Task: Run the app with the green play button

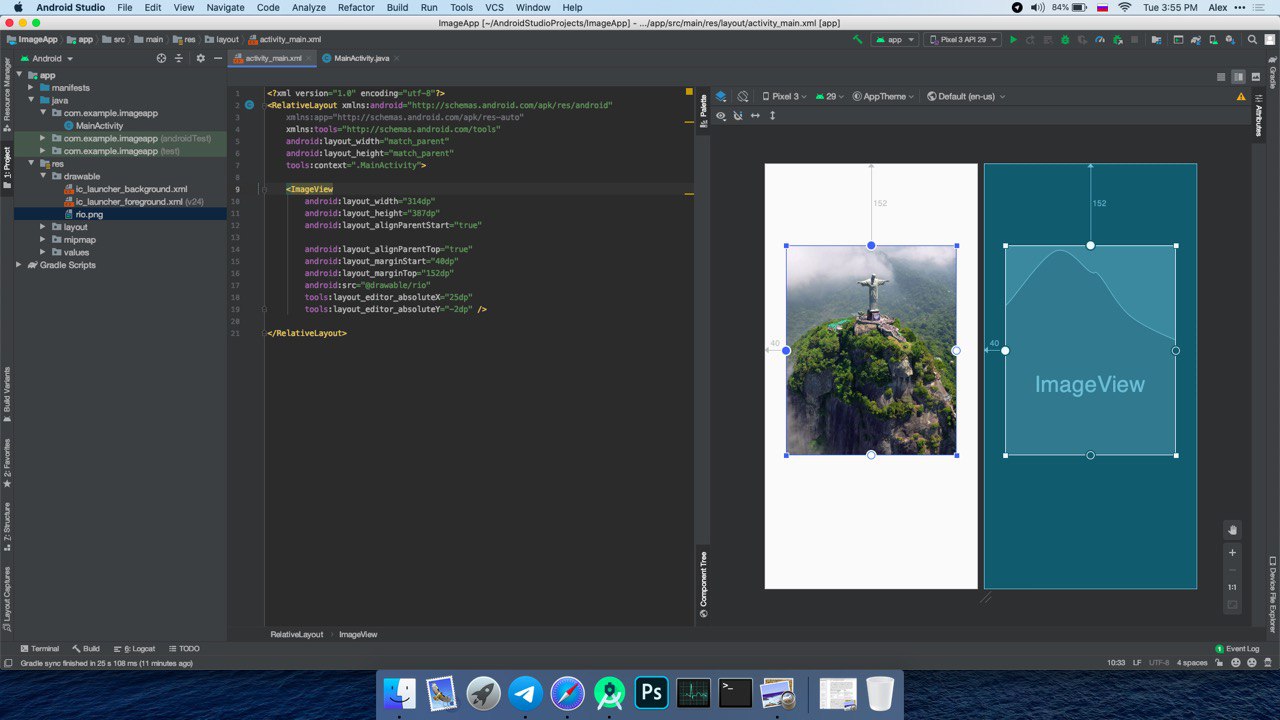Action: tap(1013, 40)
